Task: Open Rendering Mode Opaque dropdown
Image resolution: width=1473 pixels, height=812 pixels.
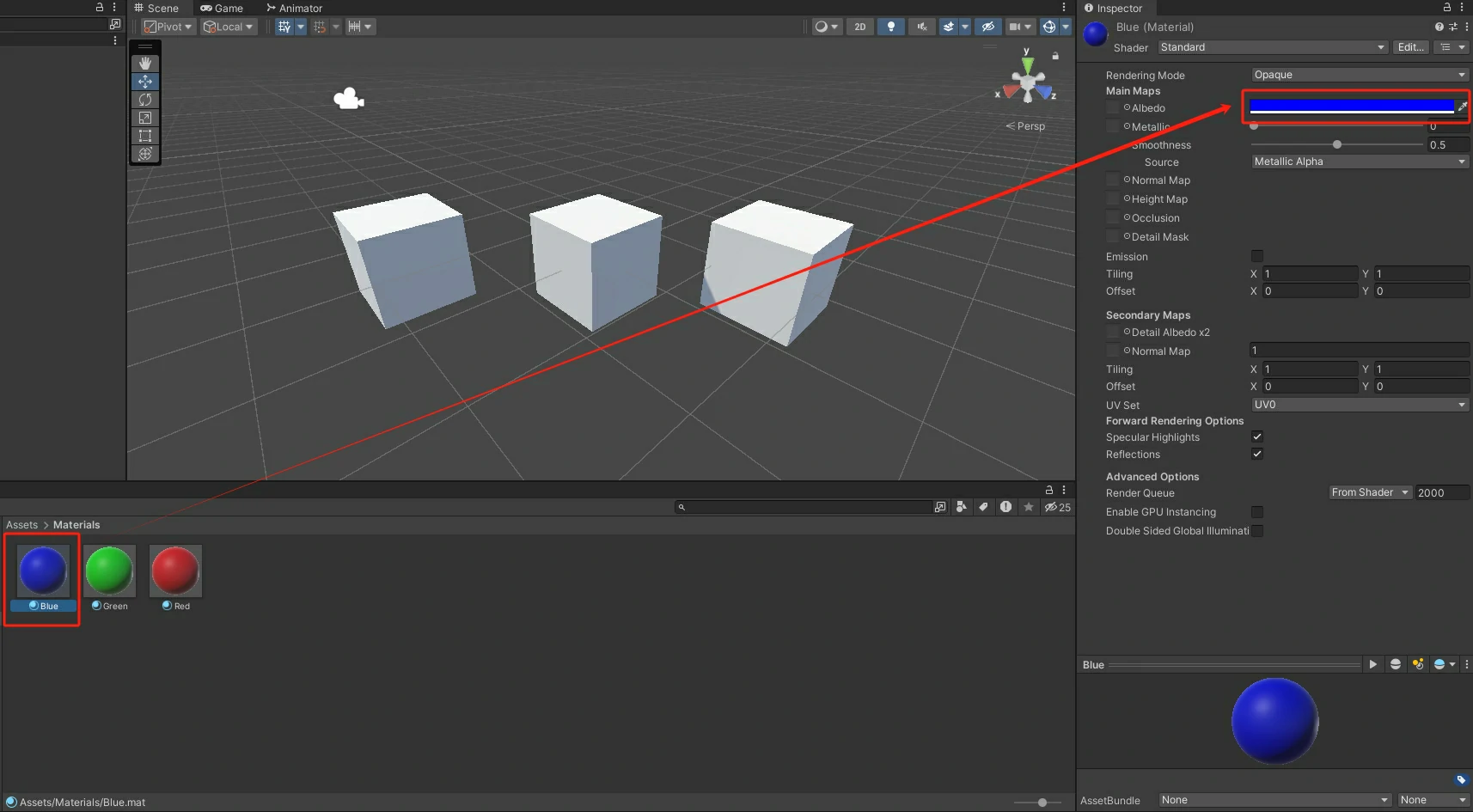Action: click(x=1360, y=75)
